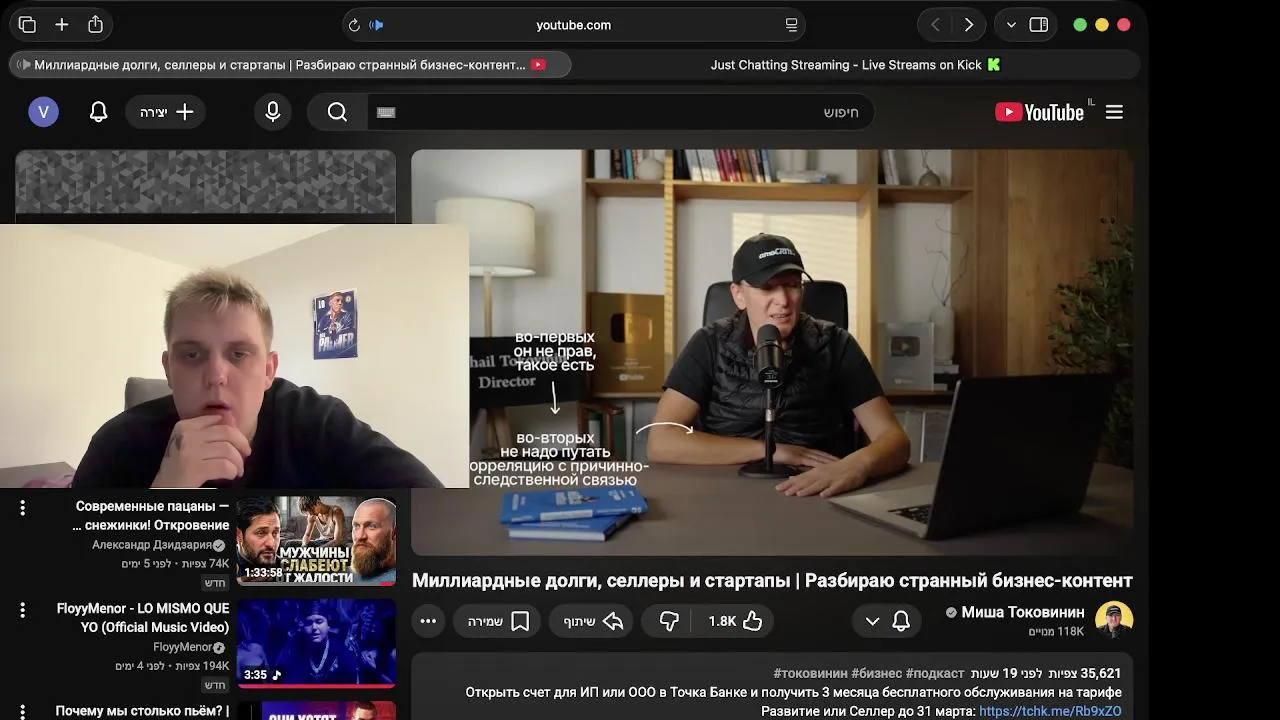Click the שמירה save button
Viewport: 1280px width, 720px height.
(497, 621)
